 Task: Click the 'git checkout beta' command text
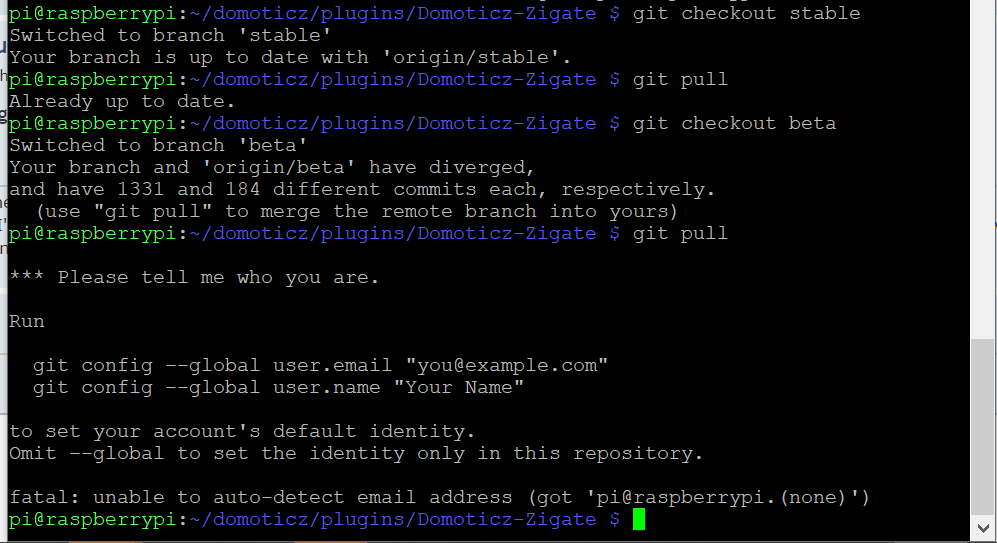click(x=734, y=123)
